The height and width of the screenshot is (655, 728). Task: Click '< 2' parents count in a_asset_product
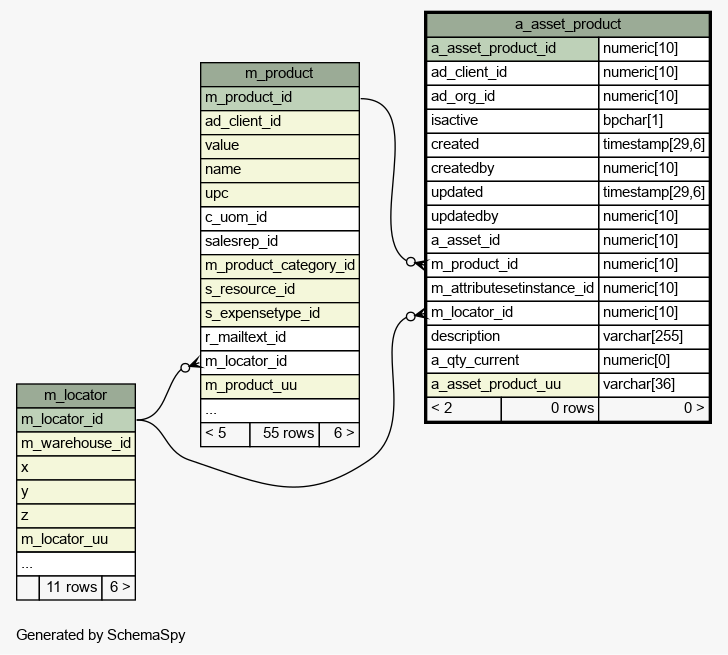[x=463, y=409]
